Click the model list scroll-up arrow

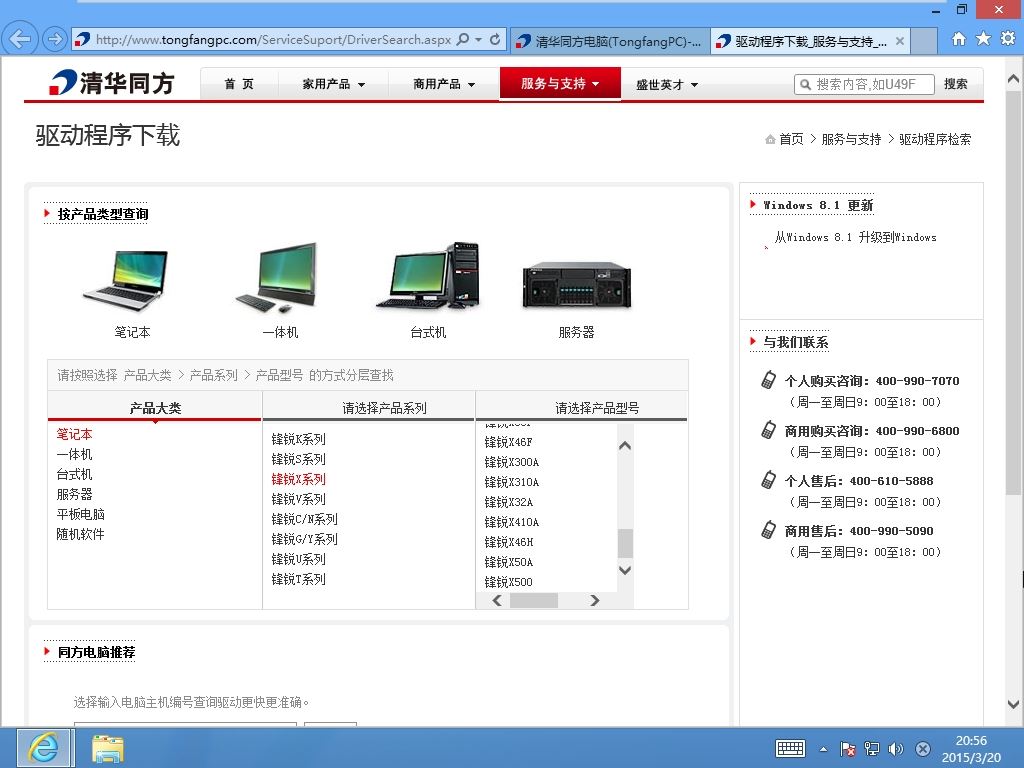click(x=625, y=445)
